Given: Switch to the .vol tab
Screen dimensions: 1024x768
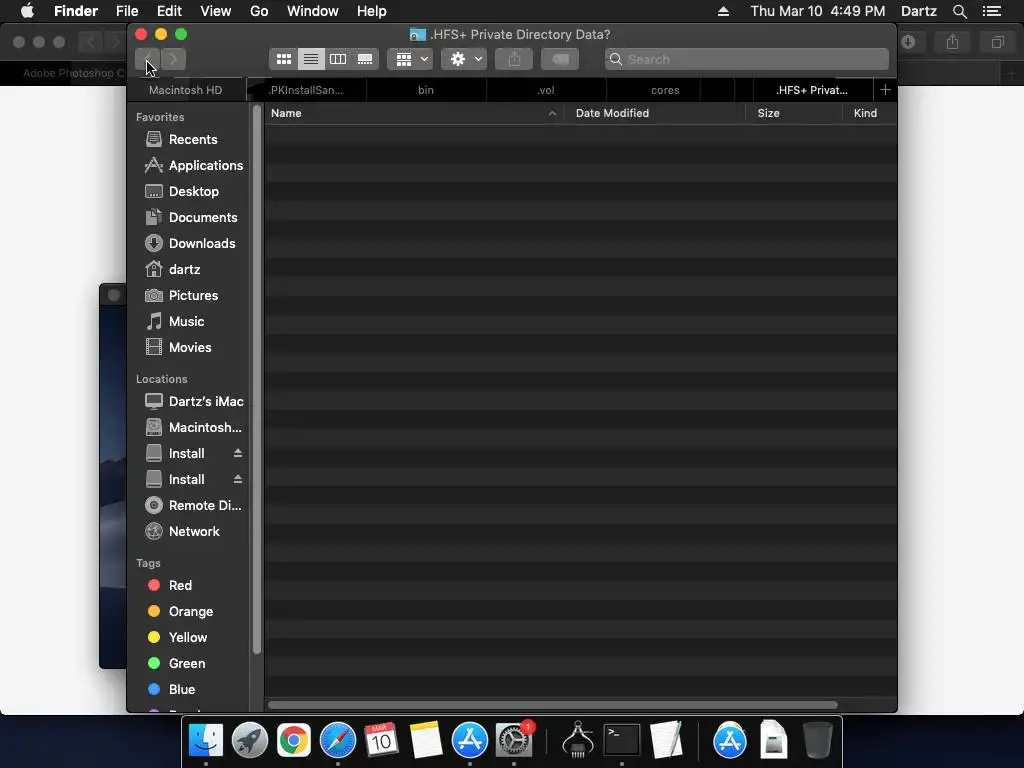Looking at the screenshot, I should click(x=546, y=90).
